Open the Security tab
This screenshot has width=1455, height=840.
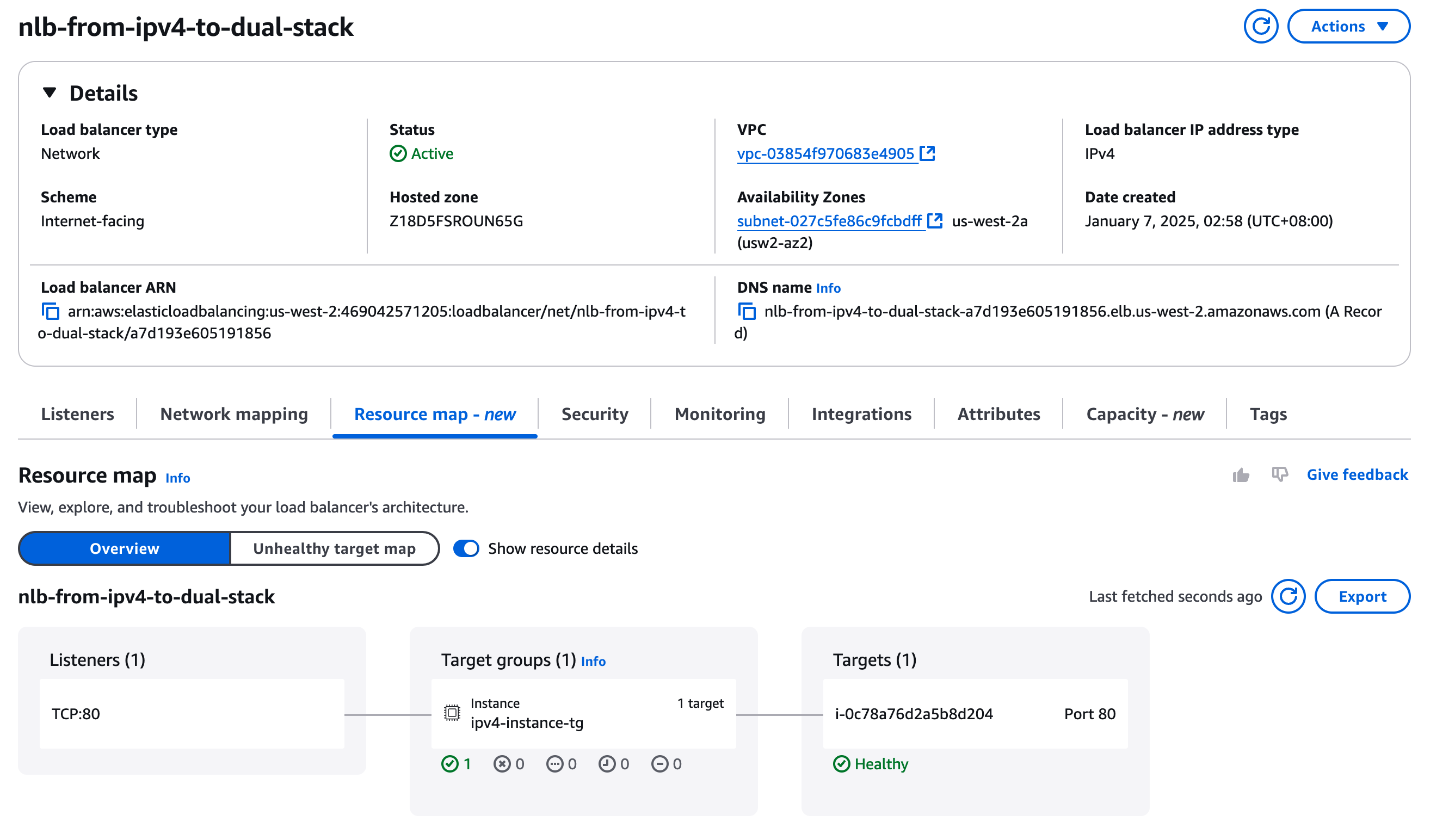pos(594,414)
